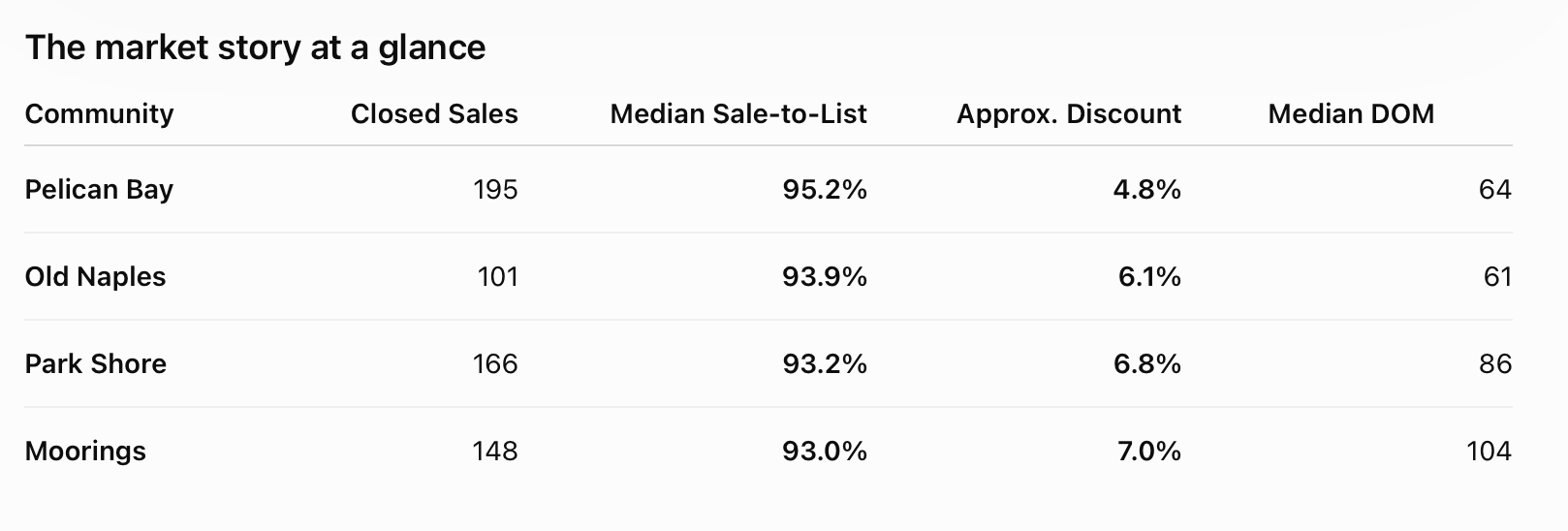Click the Approx. Discount column header
Screen dimensions: 1568x531
point(1069,114)
